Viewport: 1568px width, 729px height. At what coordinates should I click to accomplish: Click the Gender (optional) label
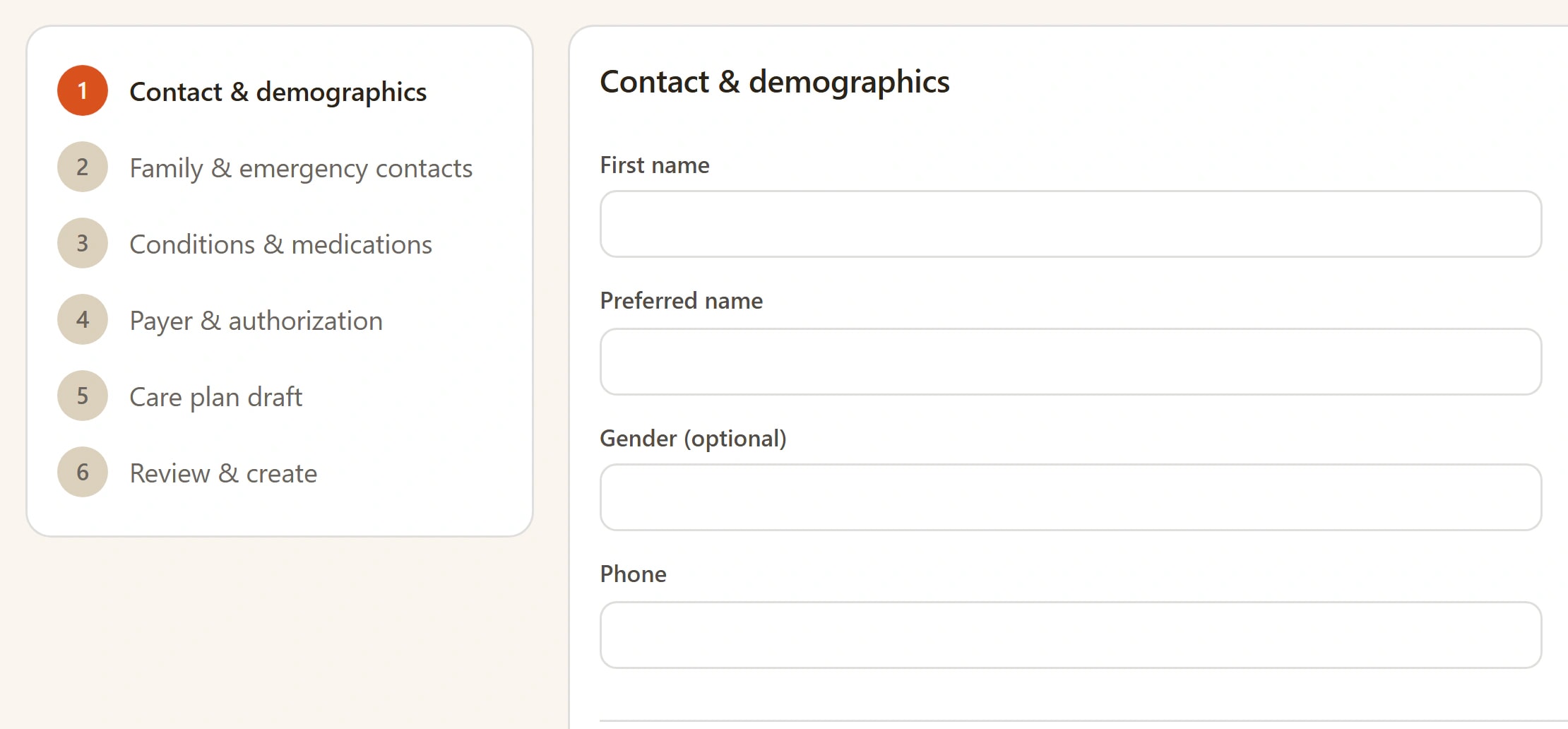[693, 439]
